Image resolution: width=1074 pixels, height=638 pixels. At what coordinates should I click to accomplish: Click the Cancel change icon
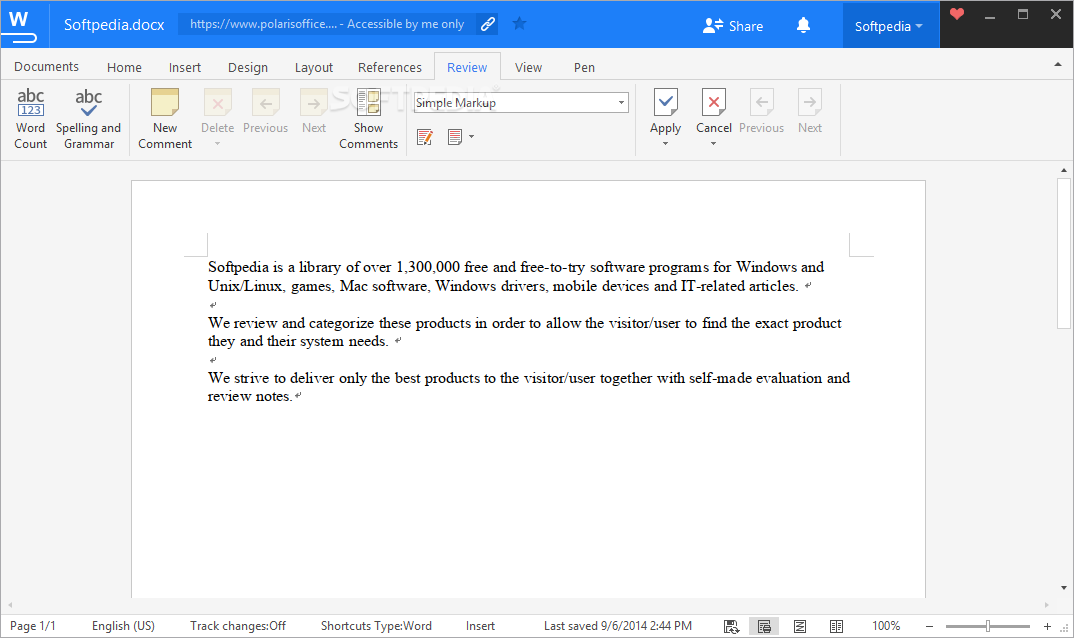point(714,103)
